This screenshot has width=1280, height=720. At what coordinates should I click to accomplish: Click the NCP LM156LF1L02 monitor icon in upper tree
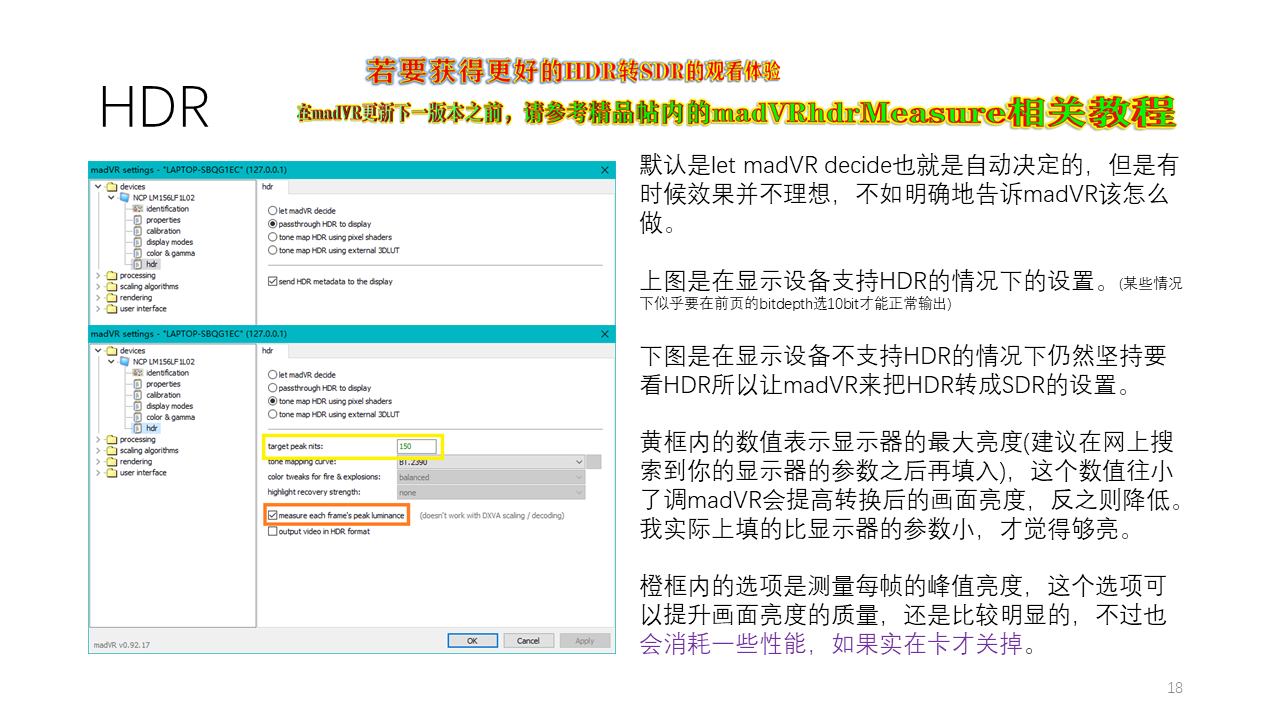coord(125,198)
